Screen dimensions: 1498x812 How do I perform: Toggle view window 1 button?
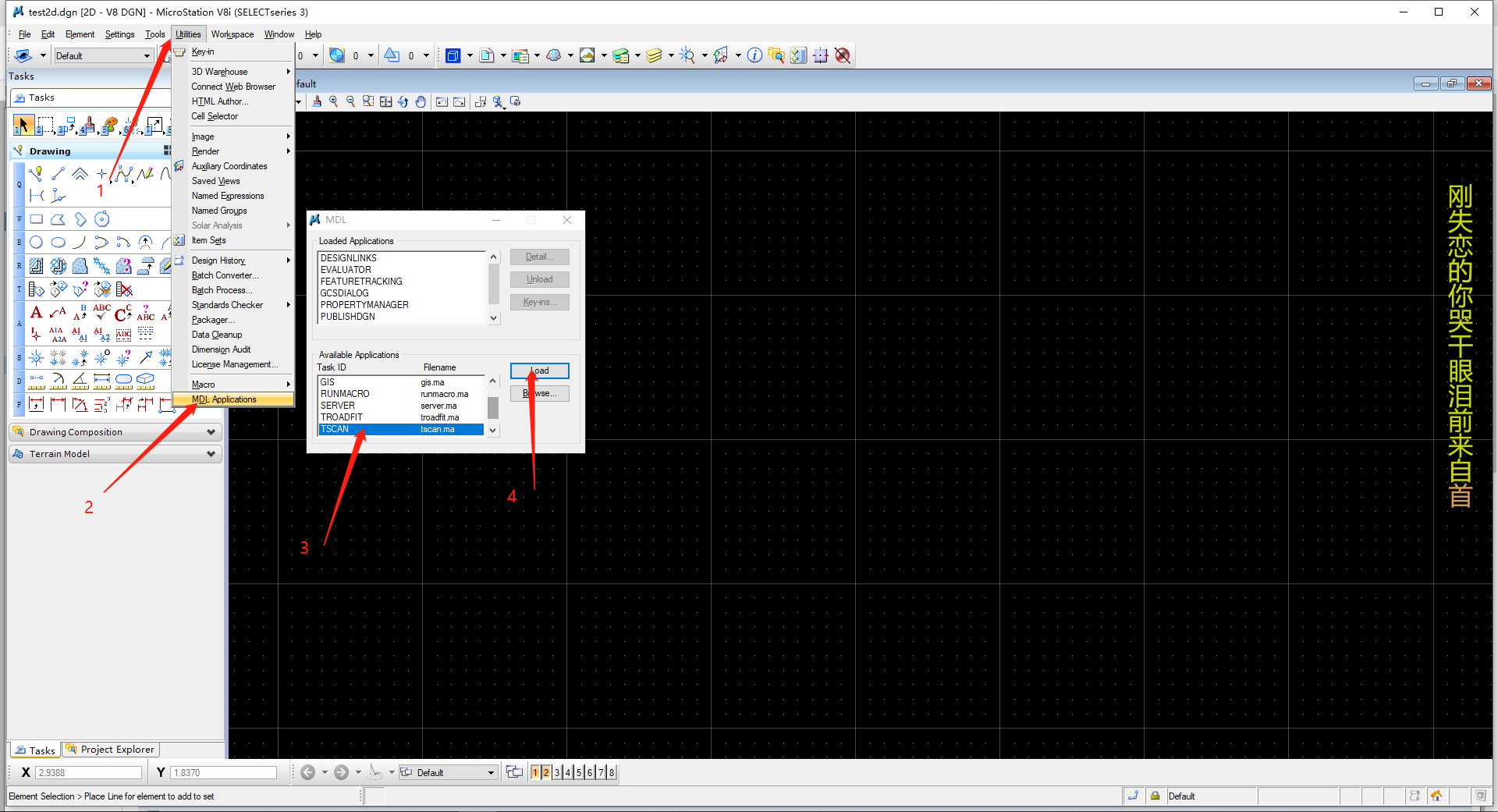point(535,772)
